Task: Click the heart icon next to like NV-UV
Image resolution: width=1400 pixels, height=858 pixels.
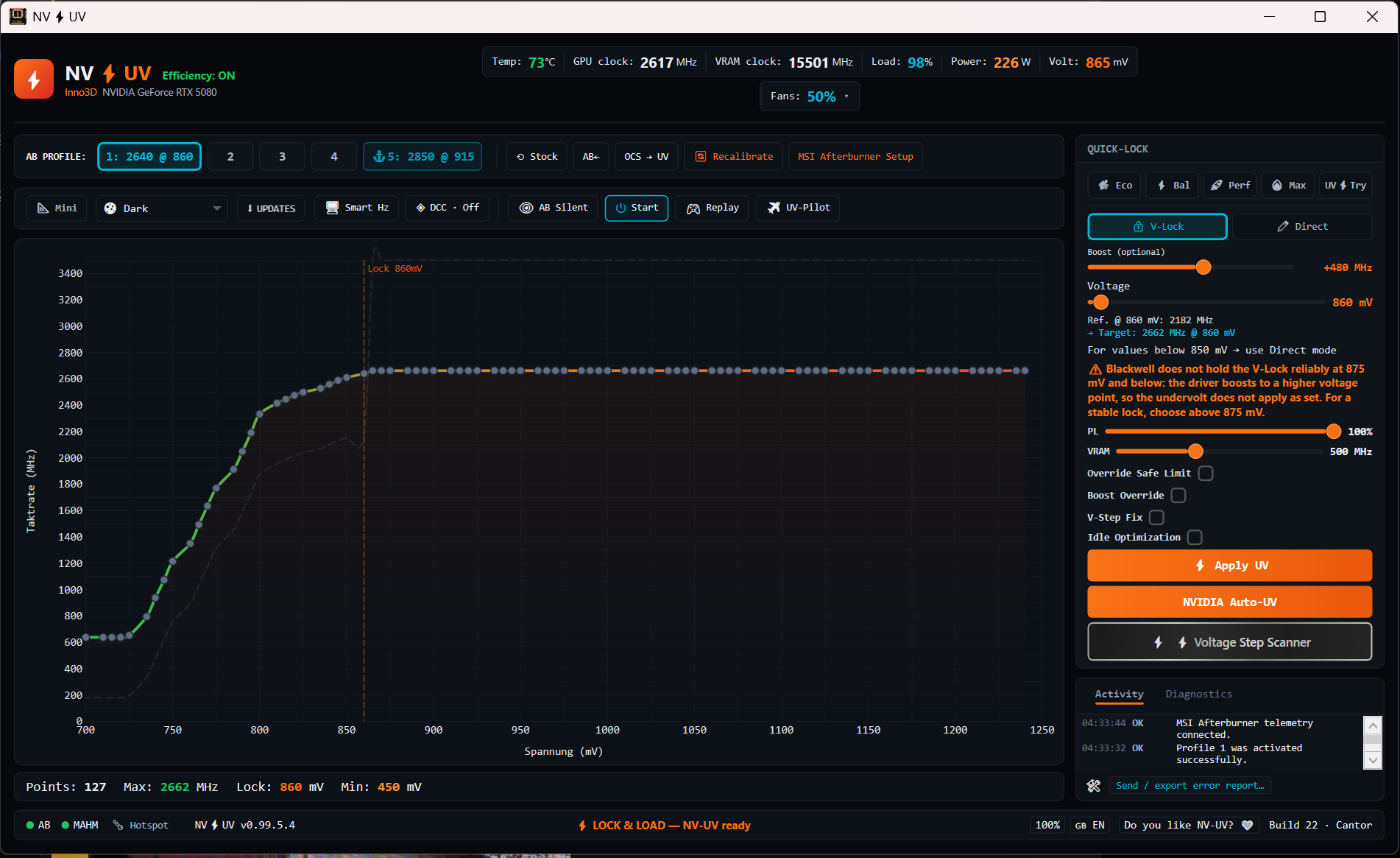Action: pos(1247,825)
